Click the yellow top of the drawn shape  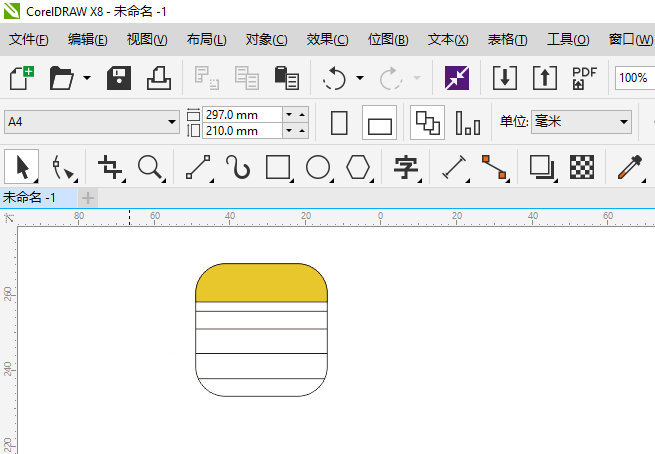(x=261, y=282)
